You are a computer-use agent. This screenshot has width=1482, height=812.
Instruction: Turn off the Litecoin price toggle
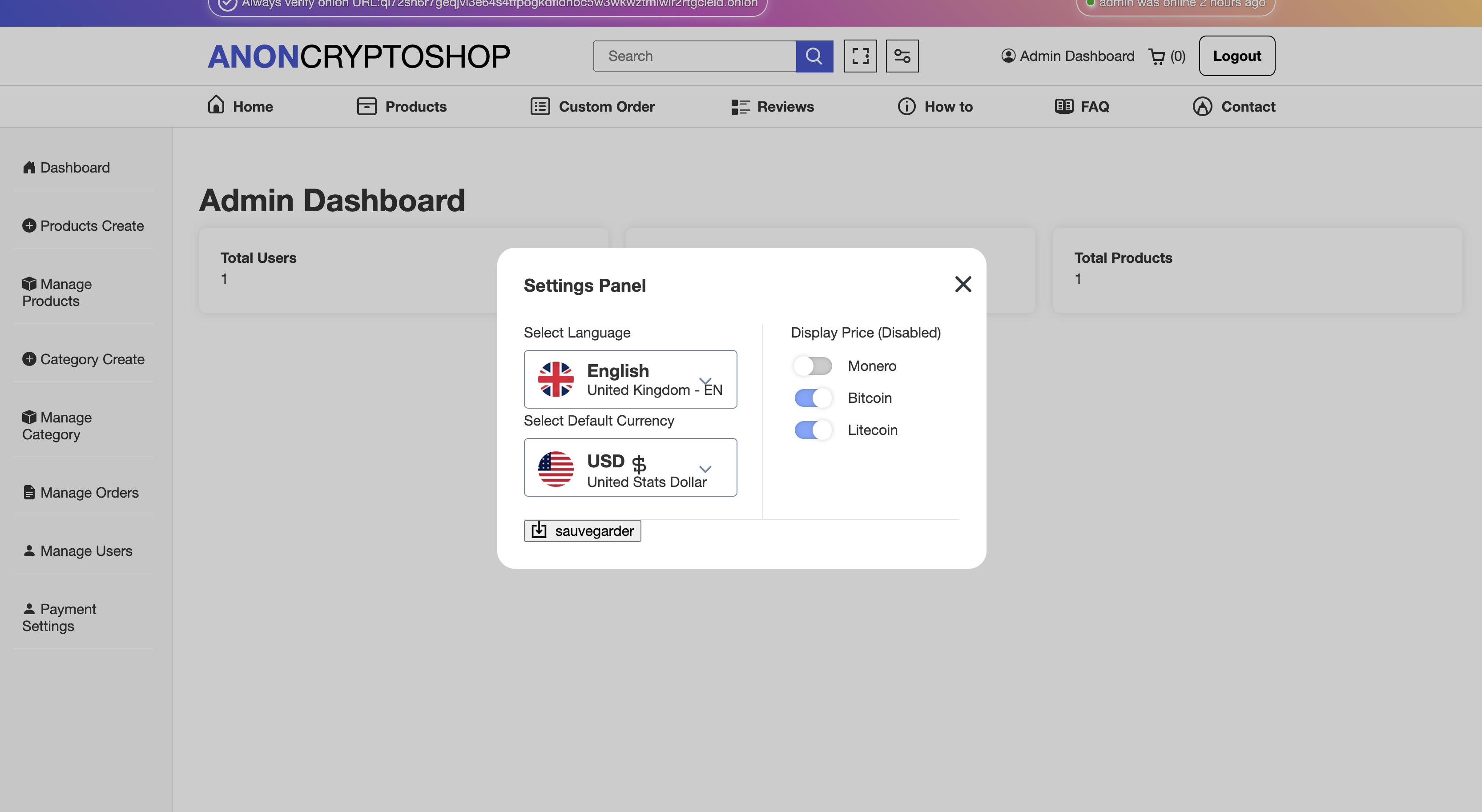(x=813, y=430)
